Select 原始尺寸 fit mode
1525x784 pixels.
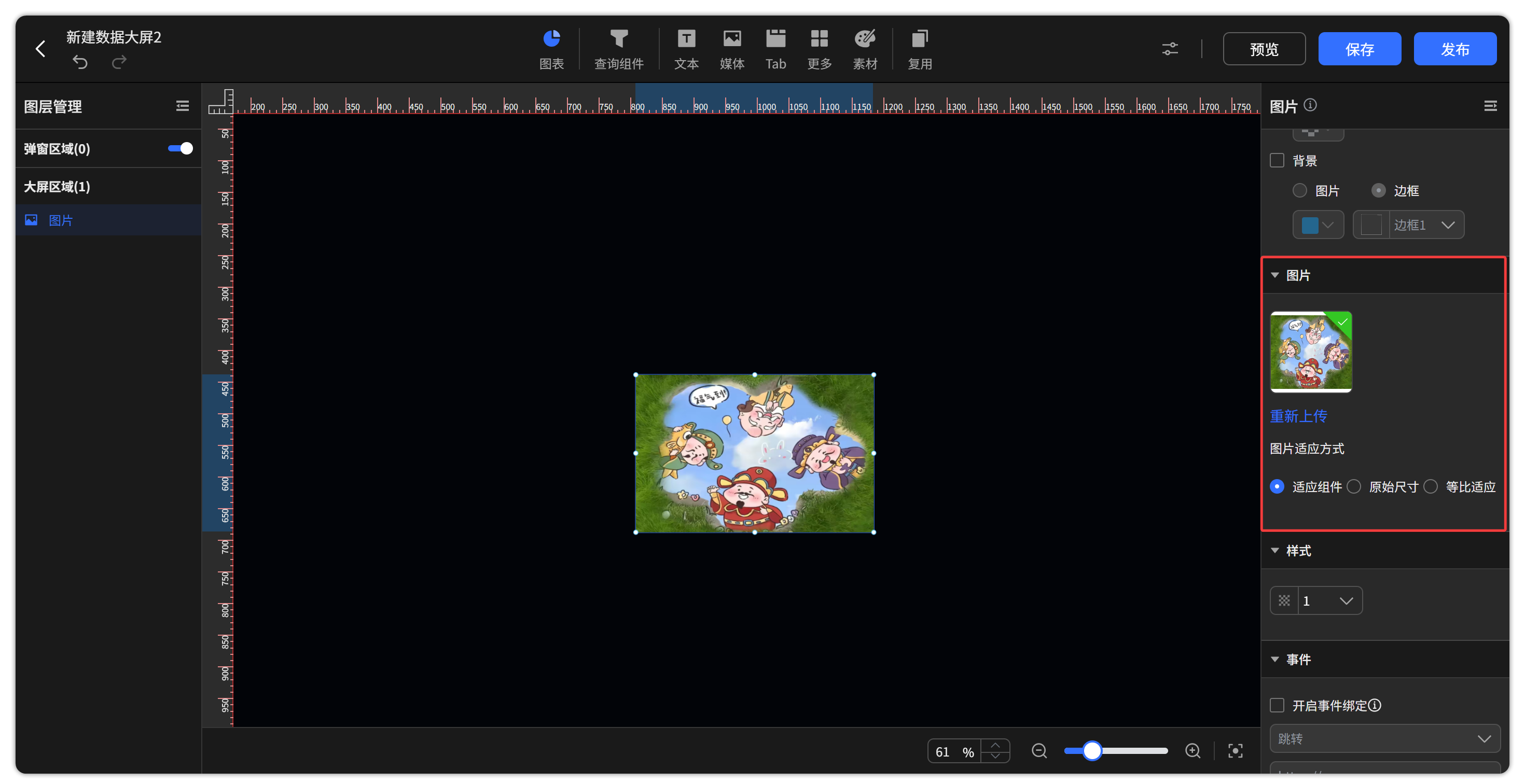[x=1353, y=486]
